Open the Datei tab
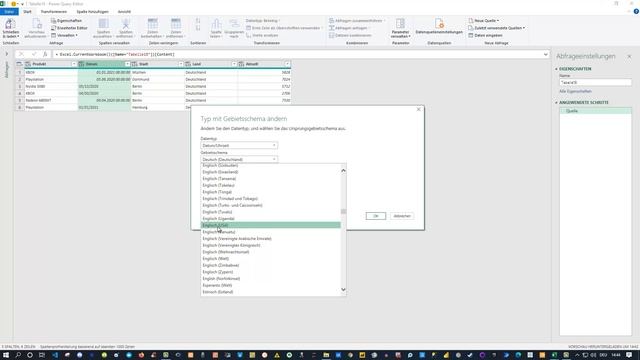Viewport: 640px width, 360px height. click(9, 11)
